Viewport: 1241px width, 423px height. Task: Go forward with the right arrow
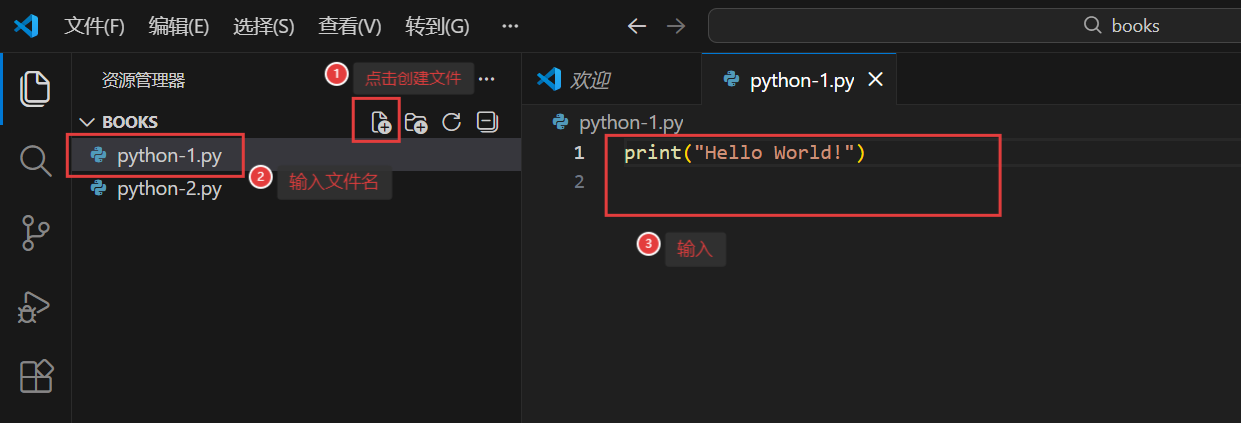pyautogui.click(x=676, y=26)
